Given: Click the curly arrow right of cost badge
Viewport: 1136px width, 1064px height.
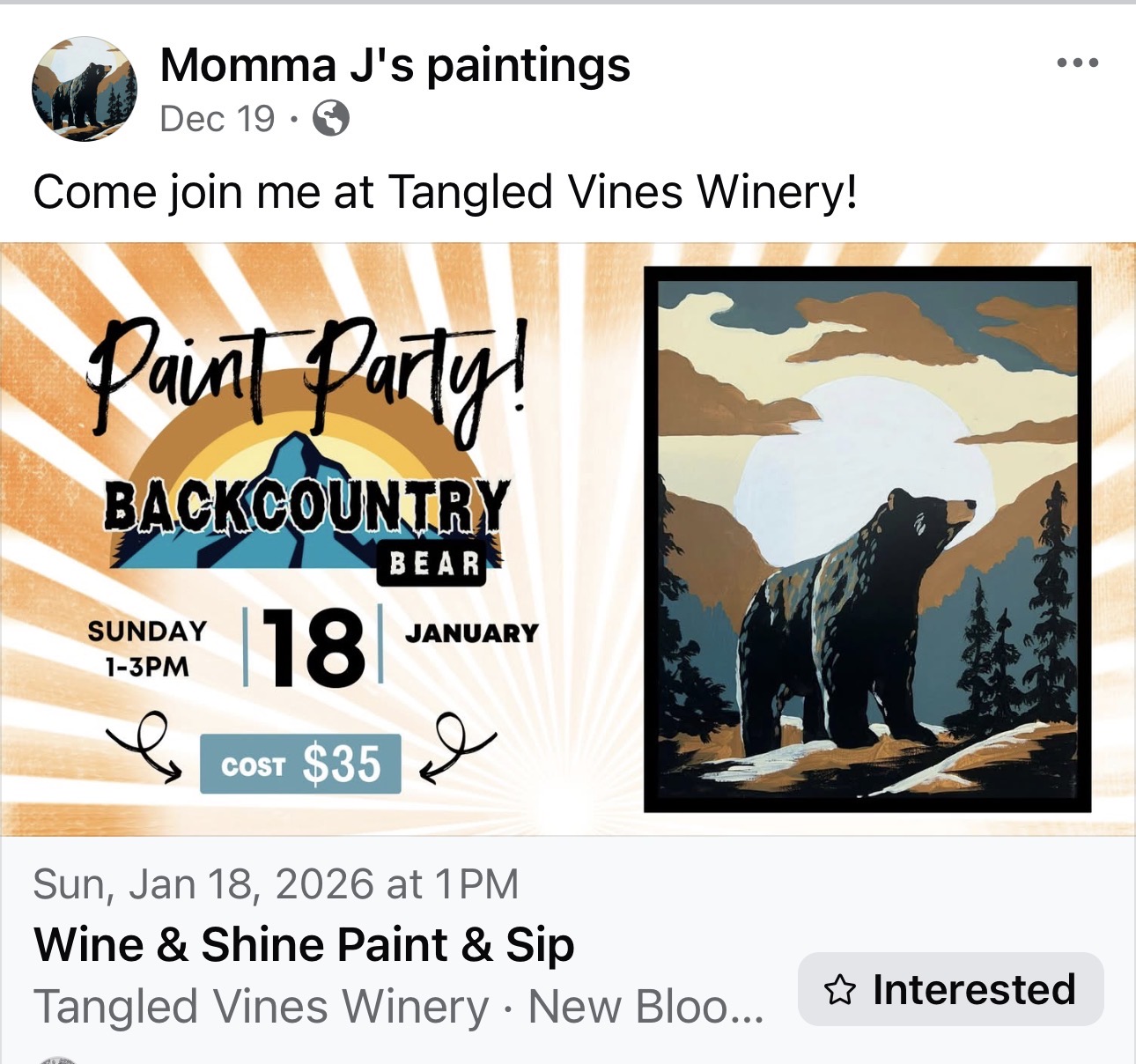Looking at the screenshot, I should pos(456,748).
